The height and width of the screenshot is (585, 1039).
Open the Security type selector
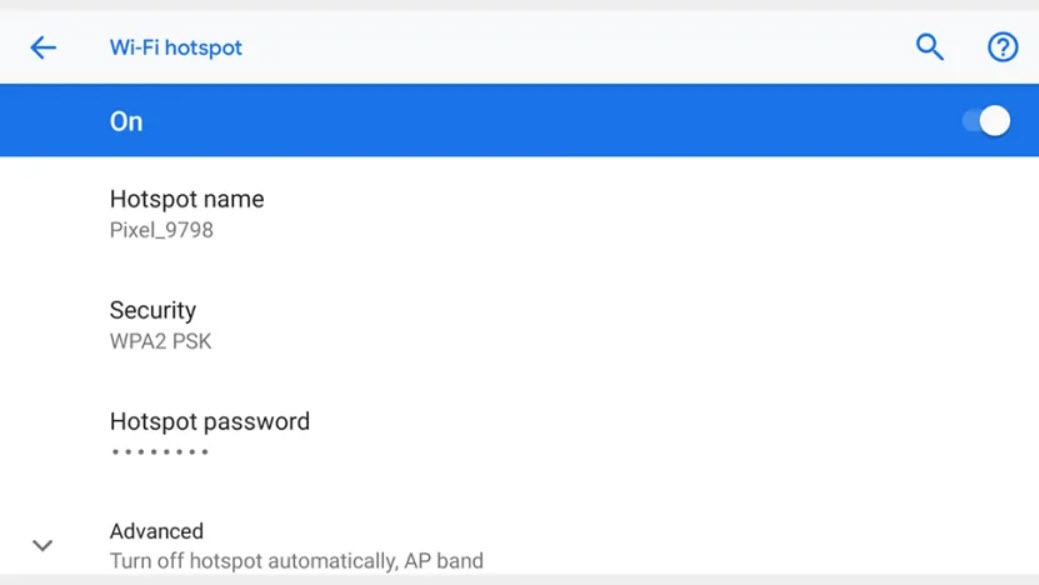(x=153, y=310)
